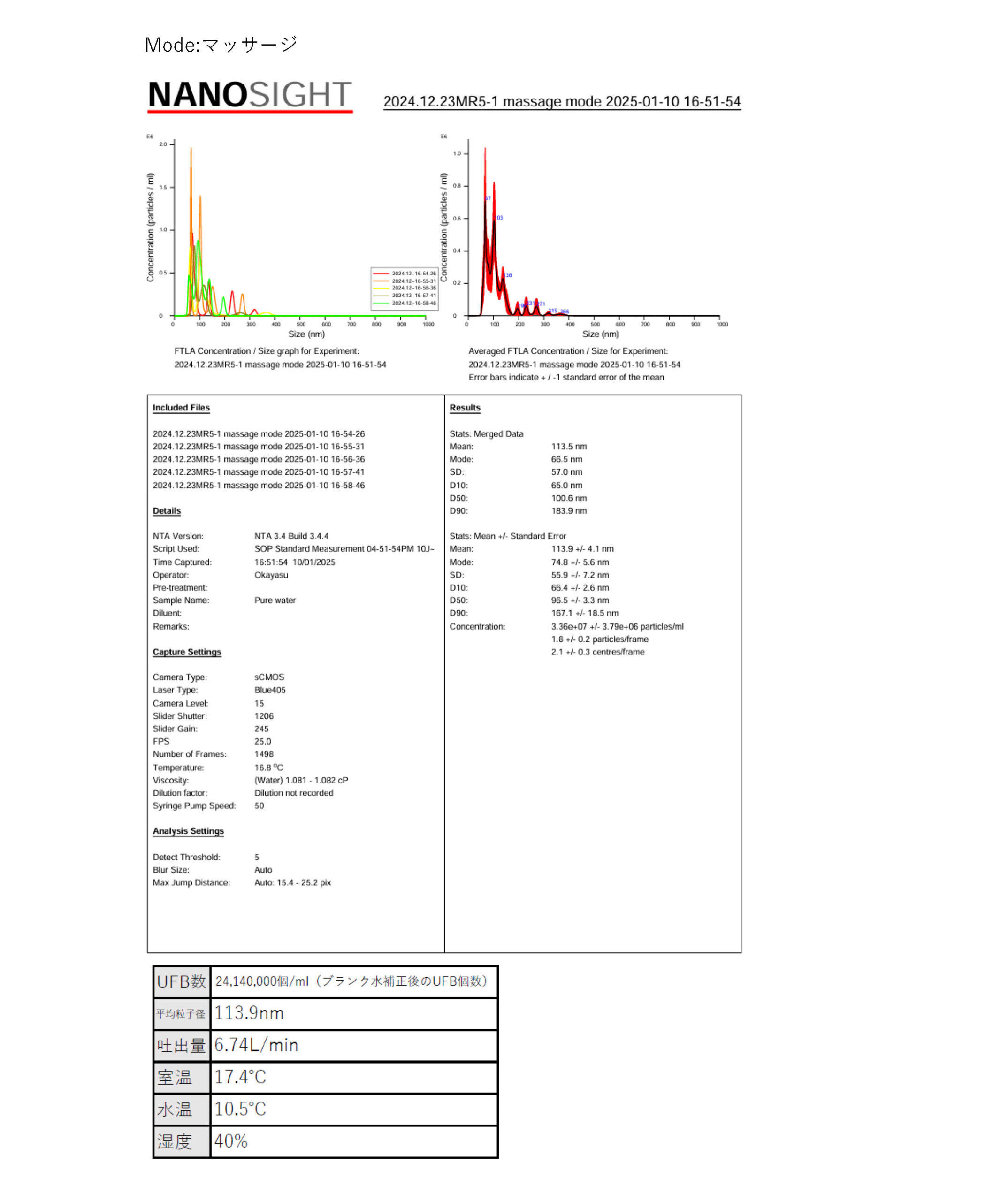Click Mean value '113.9 +/- 4.1 nm'

[x=582, y=549]
